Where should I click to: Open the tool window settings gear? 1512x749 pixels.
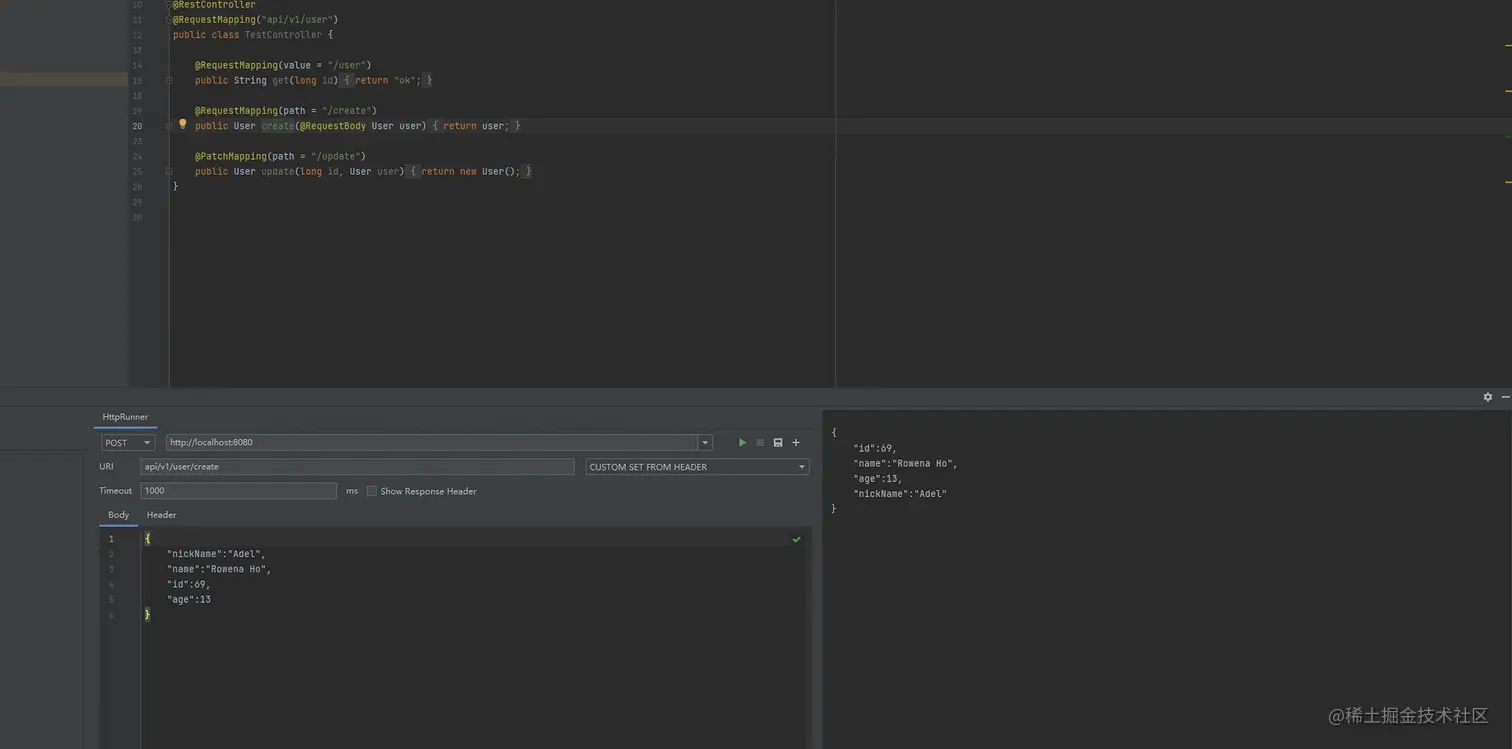coord(1488,397)
